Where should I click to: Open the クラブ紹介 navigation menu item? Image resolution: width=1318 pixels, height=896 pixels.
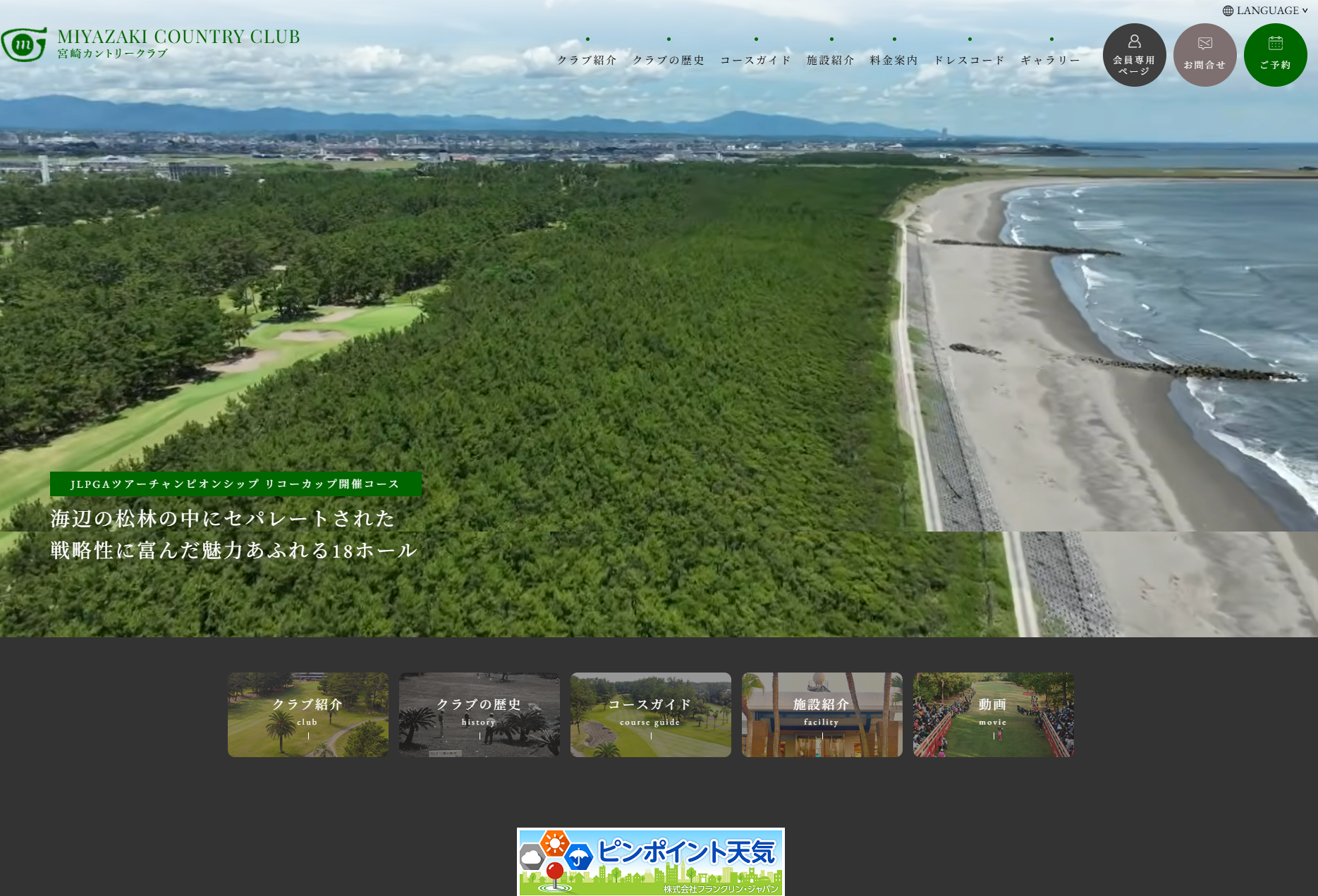[x=587, y=60]
